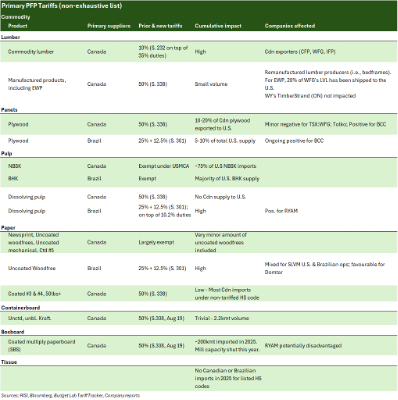Select 'High' in the Uncoated Woodfree row

click(200, 268)
